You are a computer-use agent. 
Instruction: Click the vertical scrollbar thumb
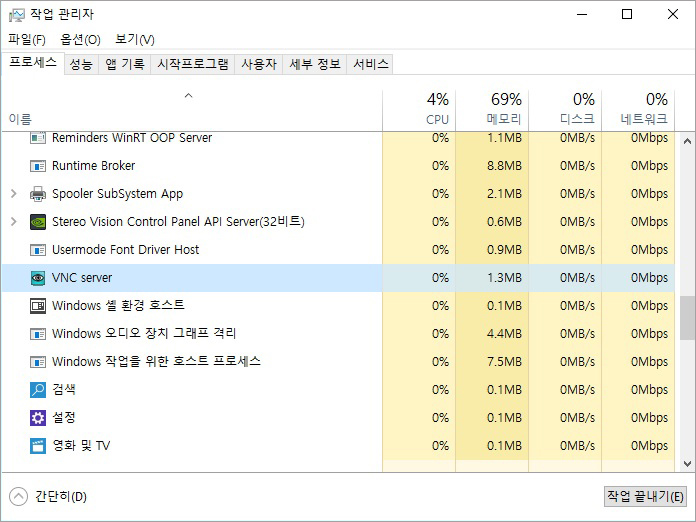(x=687, y=318)
